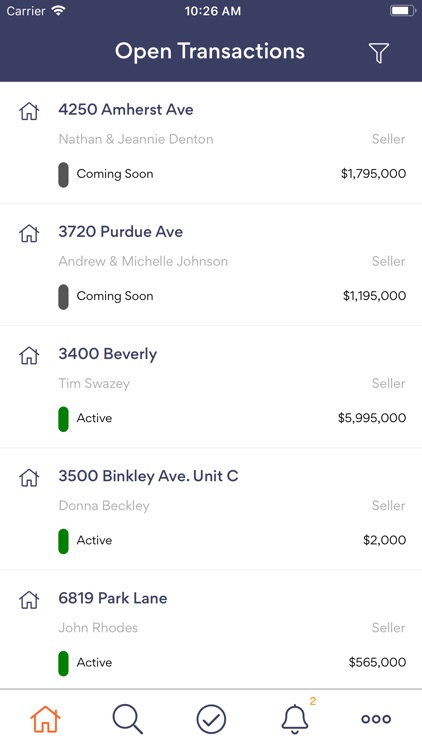Open the filter funnel icon
Screen dimensions: 422x750
pyautogui.click(x=378, y=53)
